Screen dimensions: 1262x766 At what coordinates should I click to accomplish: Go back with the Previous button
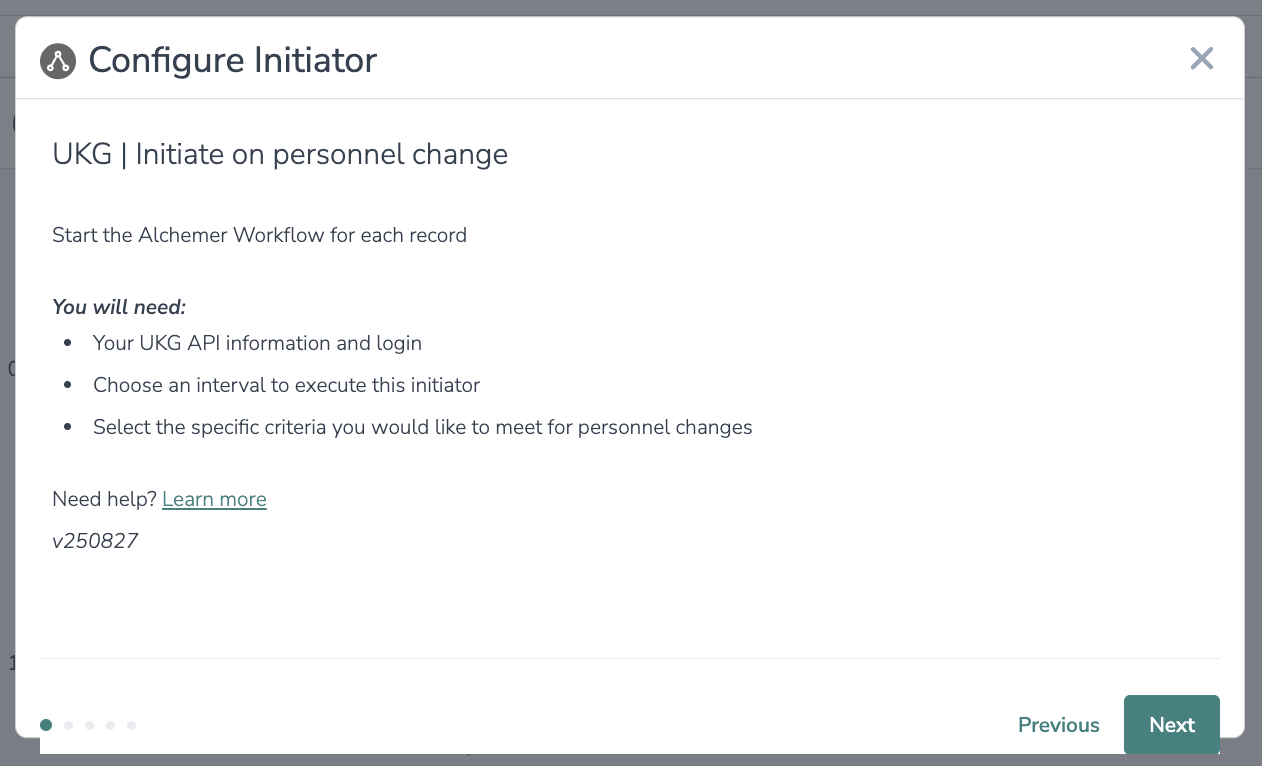pos(1058,725)
